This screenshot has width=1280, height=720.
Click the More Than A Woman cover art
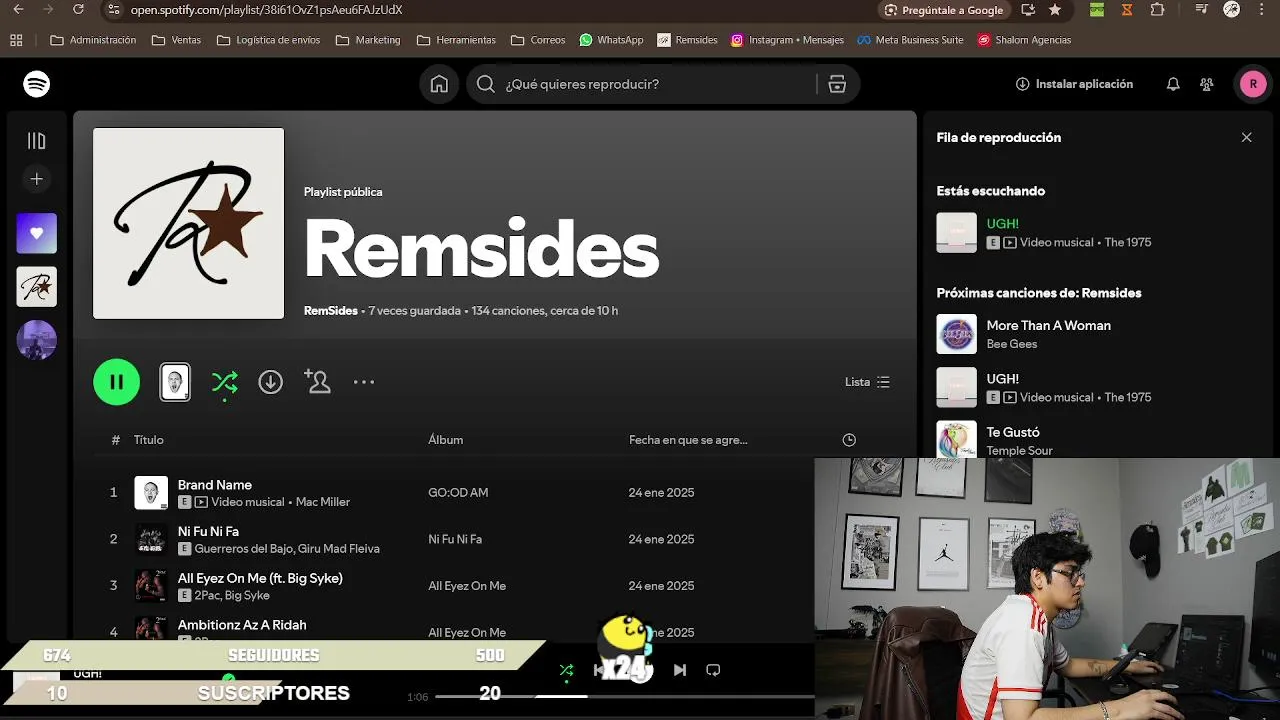(956, 334)
